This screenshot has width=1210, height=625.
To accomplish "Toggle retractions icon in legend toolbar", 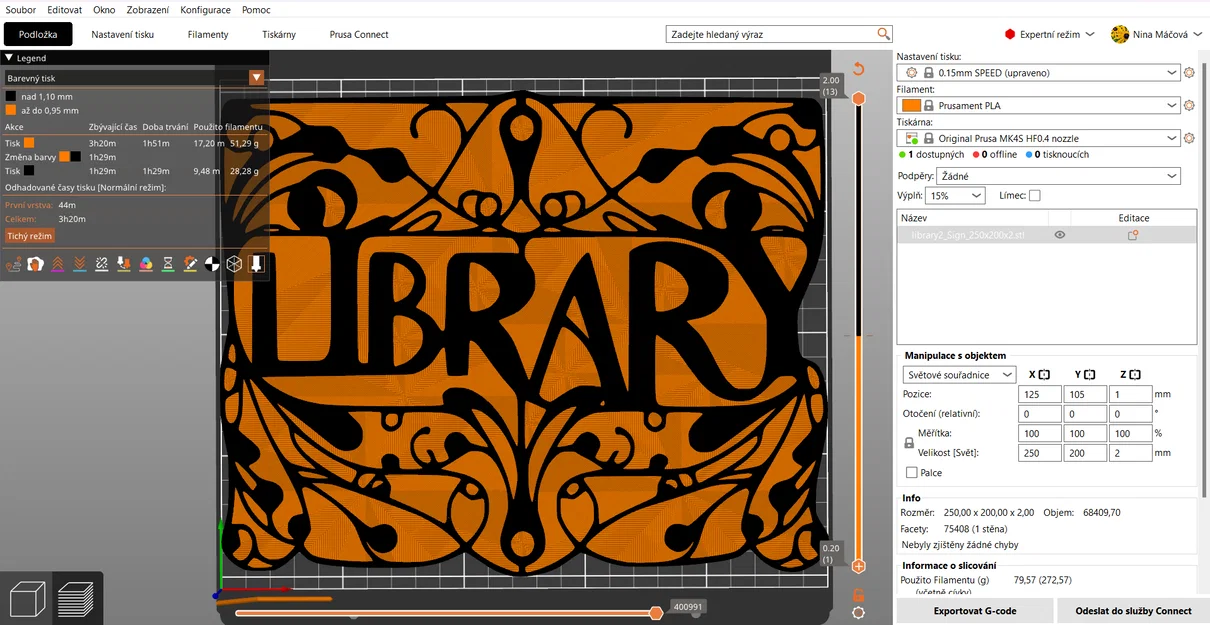I will click(x=57, y=264).
